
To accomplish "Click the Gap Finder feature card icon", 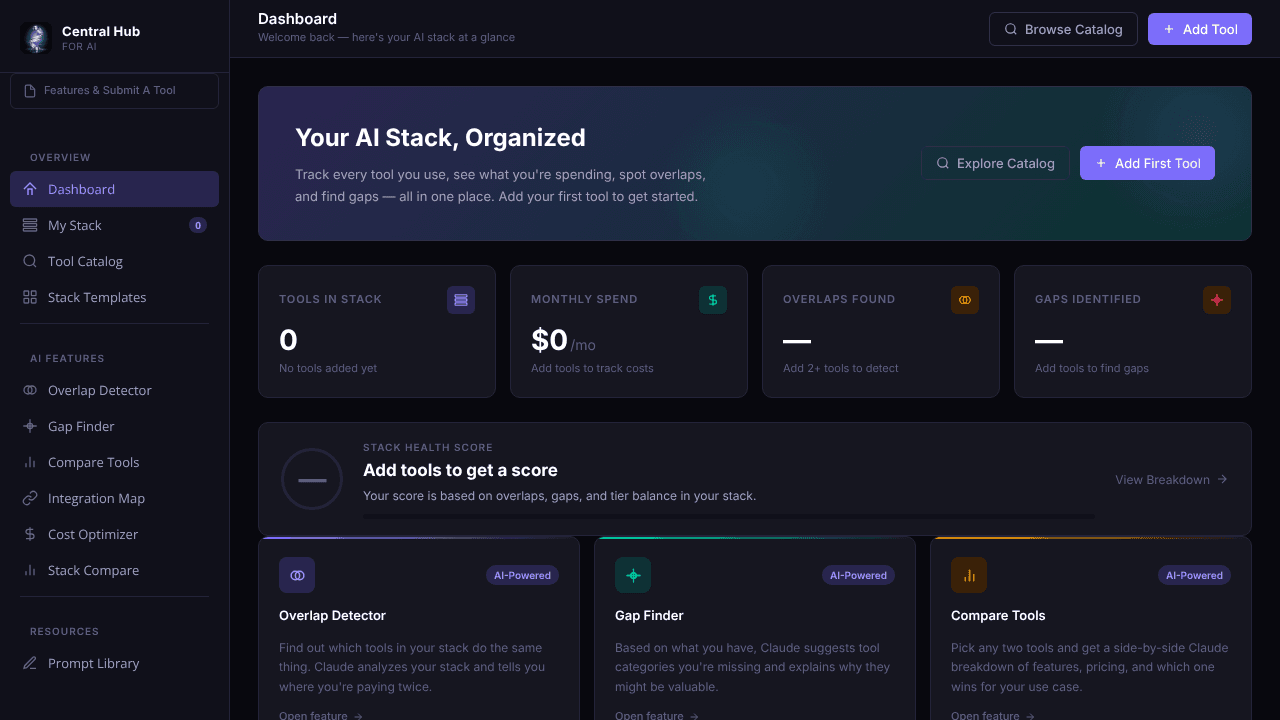I will coord(633,575).
